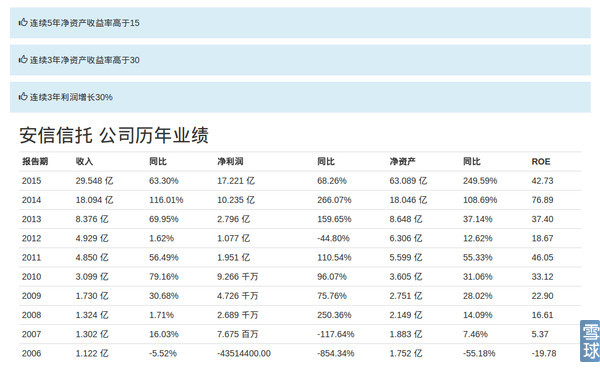
Task: Click the 2008 report year cell
Action: click(x=31, y=315)
